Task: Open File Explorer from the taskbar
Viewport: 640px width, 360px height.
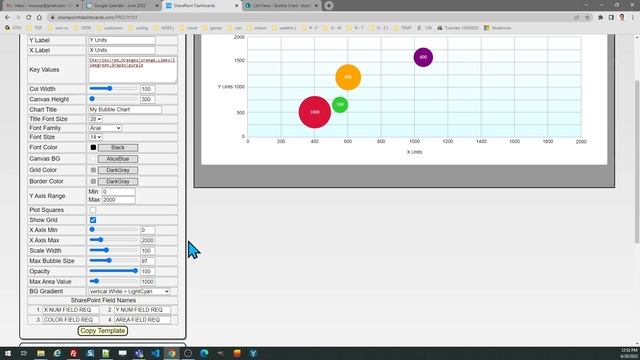Action: tap(41, 353)
